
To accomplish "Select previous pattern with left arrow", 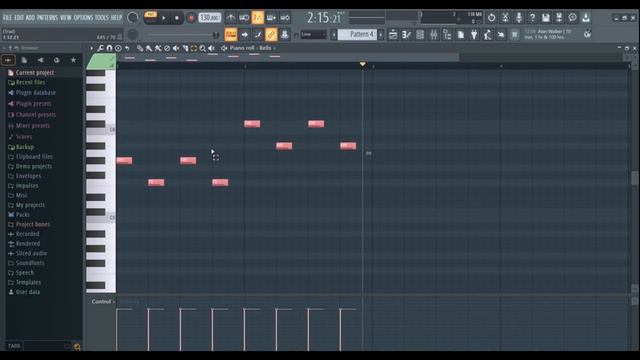I will coord(333,35).
